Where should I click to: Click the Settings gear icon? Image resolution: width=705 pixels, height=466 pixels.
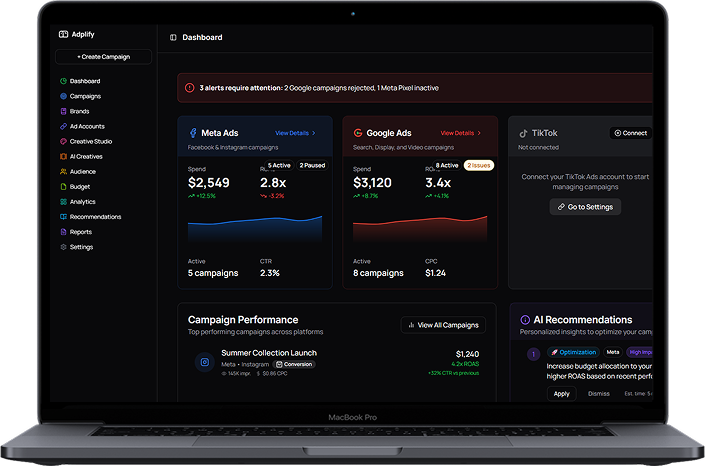click(x=63, y=247)
